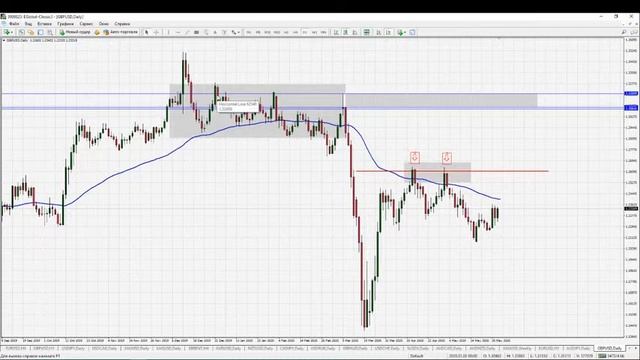Viewport: 640px width, 360px height.
Task: Click the black current price label
Action: [x=631, y=209]
